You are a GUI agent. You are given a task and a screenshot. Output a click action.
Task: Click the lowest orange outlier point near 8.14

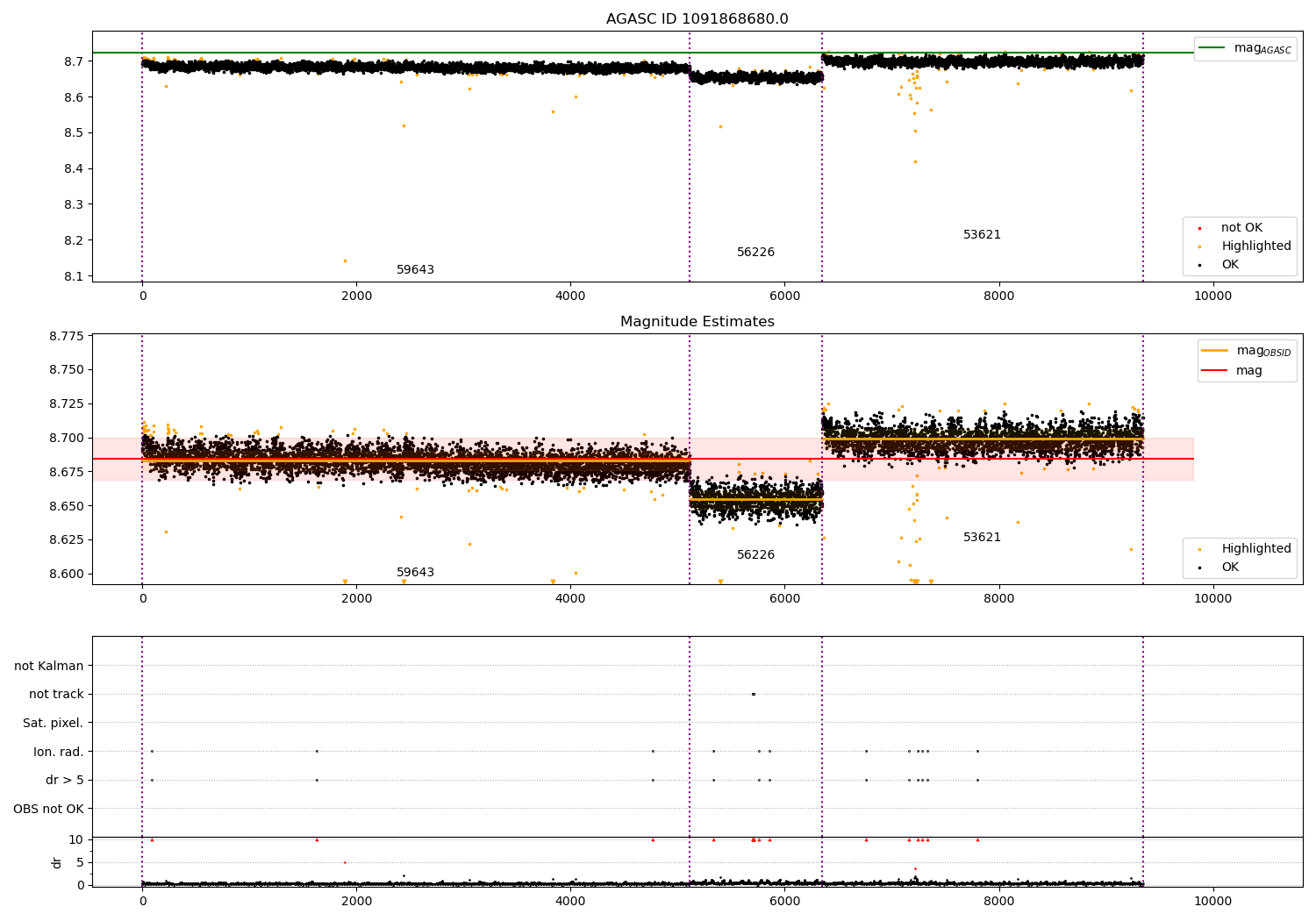coord(345,261)
